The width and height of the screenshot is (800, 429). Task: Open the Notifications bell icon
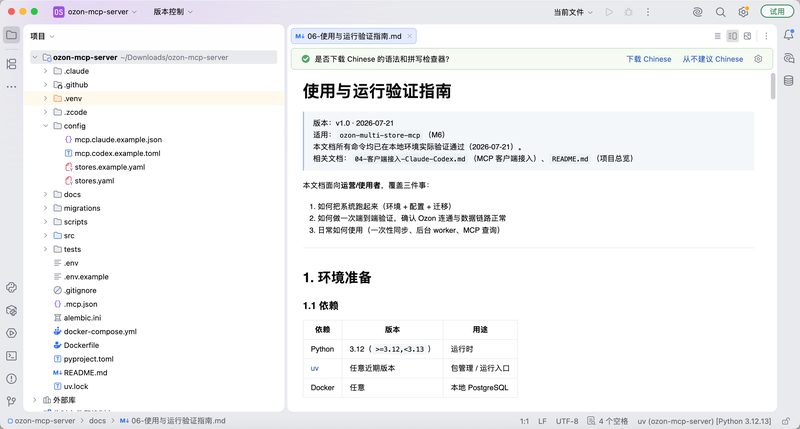pyautogui.click(x=789, y=35)
